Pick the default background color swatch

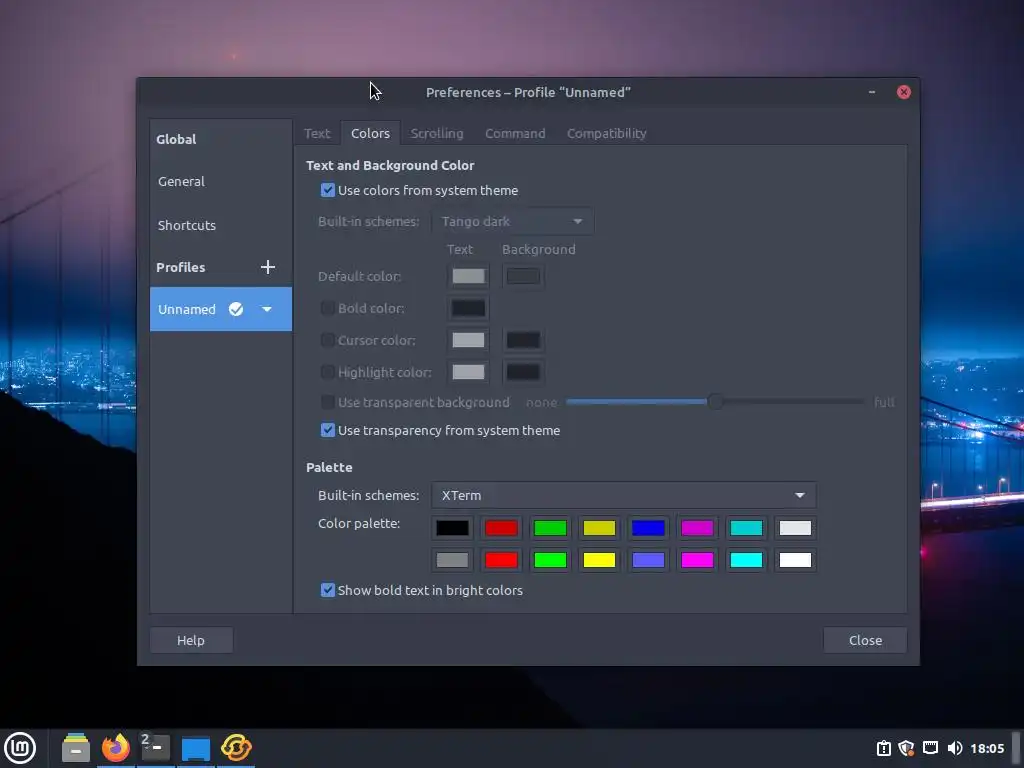point(523,276)
